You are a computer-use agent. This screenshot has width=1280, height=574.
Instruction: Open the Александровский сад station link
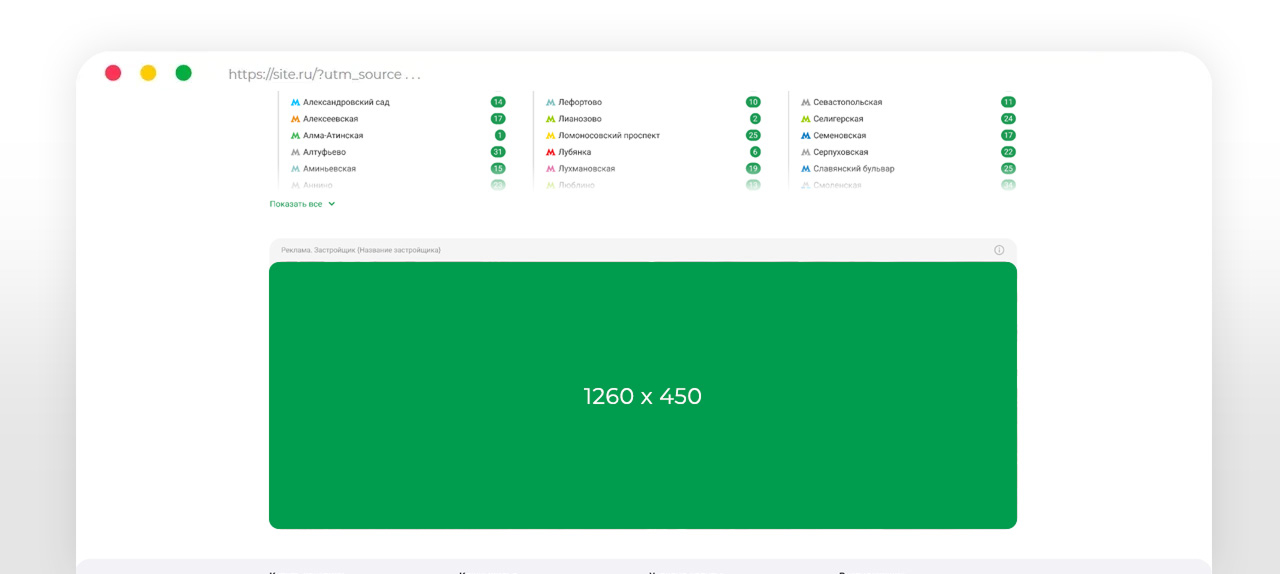click(x=346, y=102)
